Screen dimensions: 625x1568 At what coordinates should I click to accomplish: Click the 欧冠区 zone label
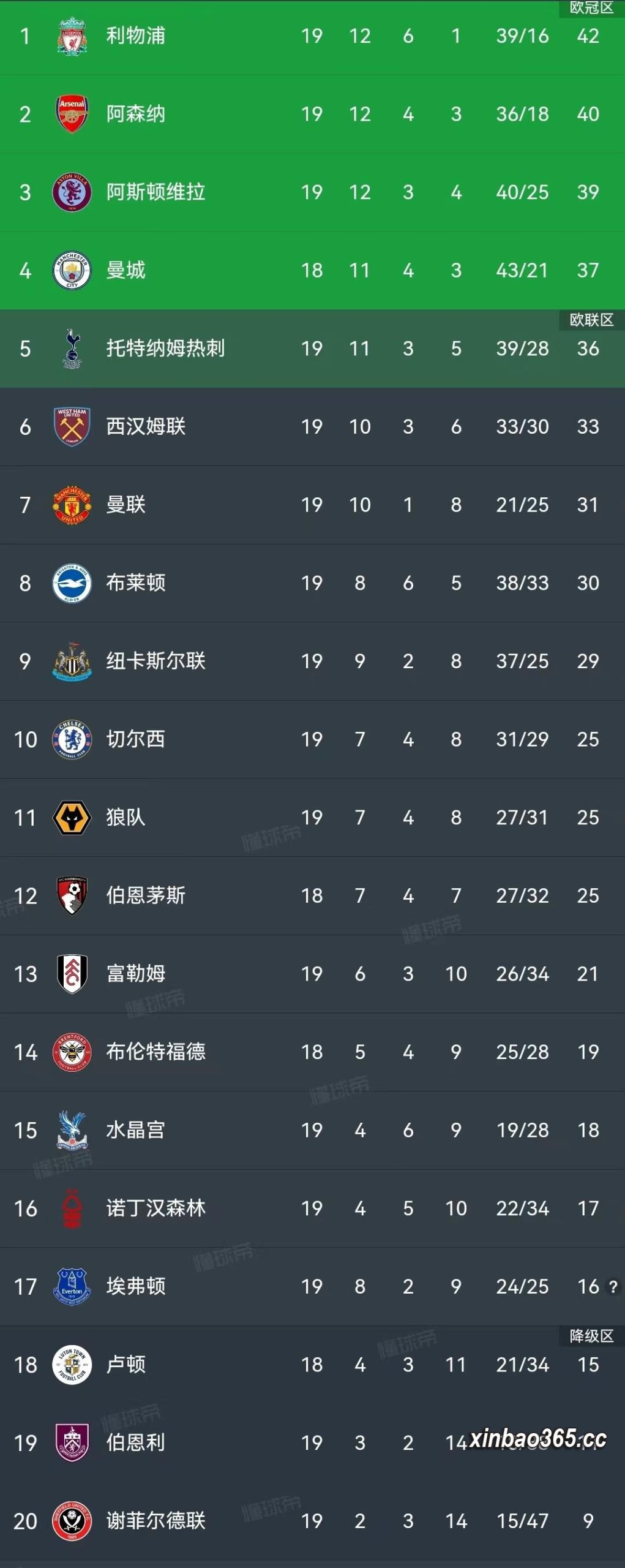[x=591, y=8]
